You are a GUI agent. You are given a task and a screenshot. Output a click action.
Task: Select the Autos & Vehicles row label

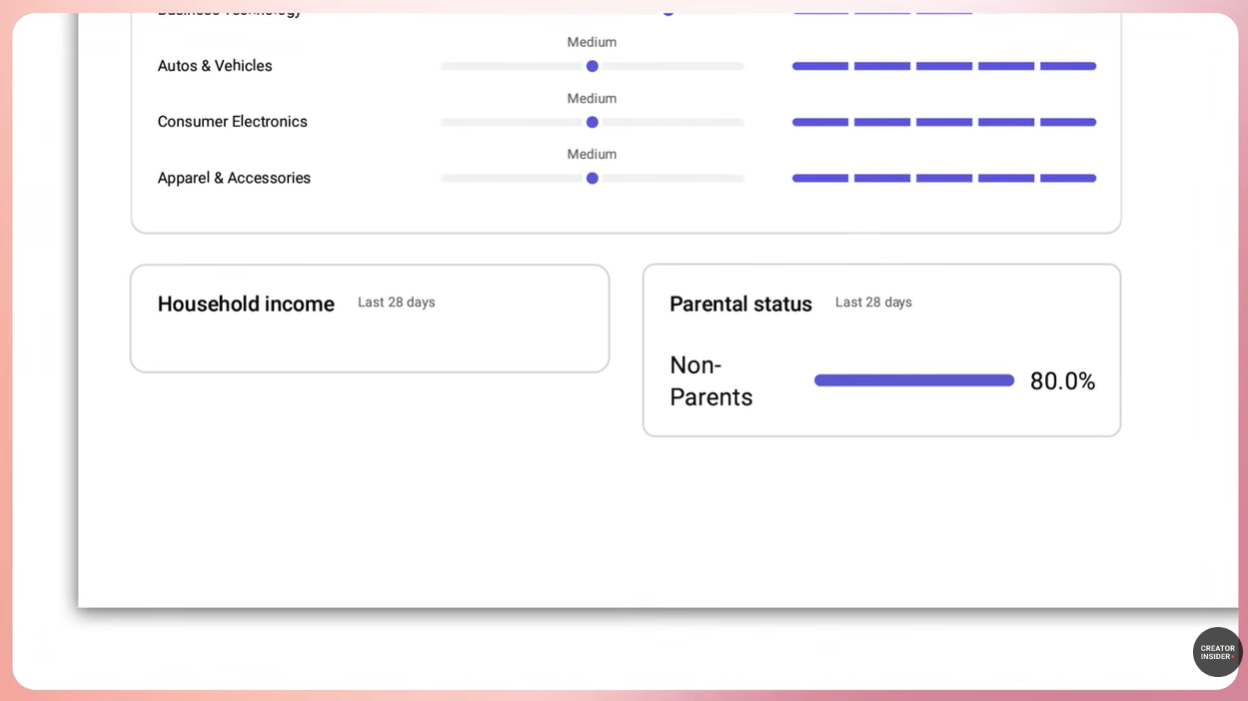pos(215,66)
